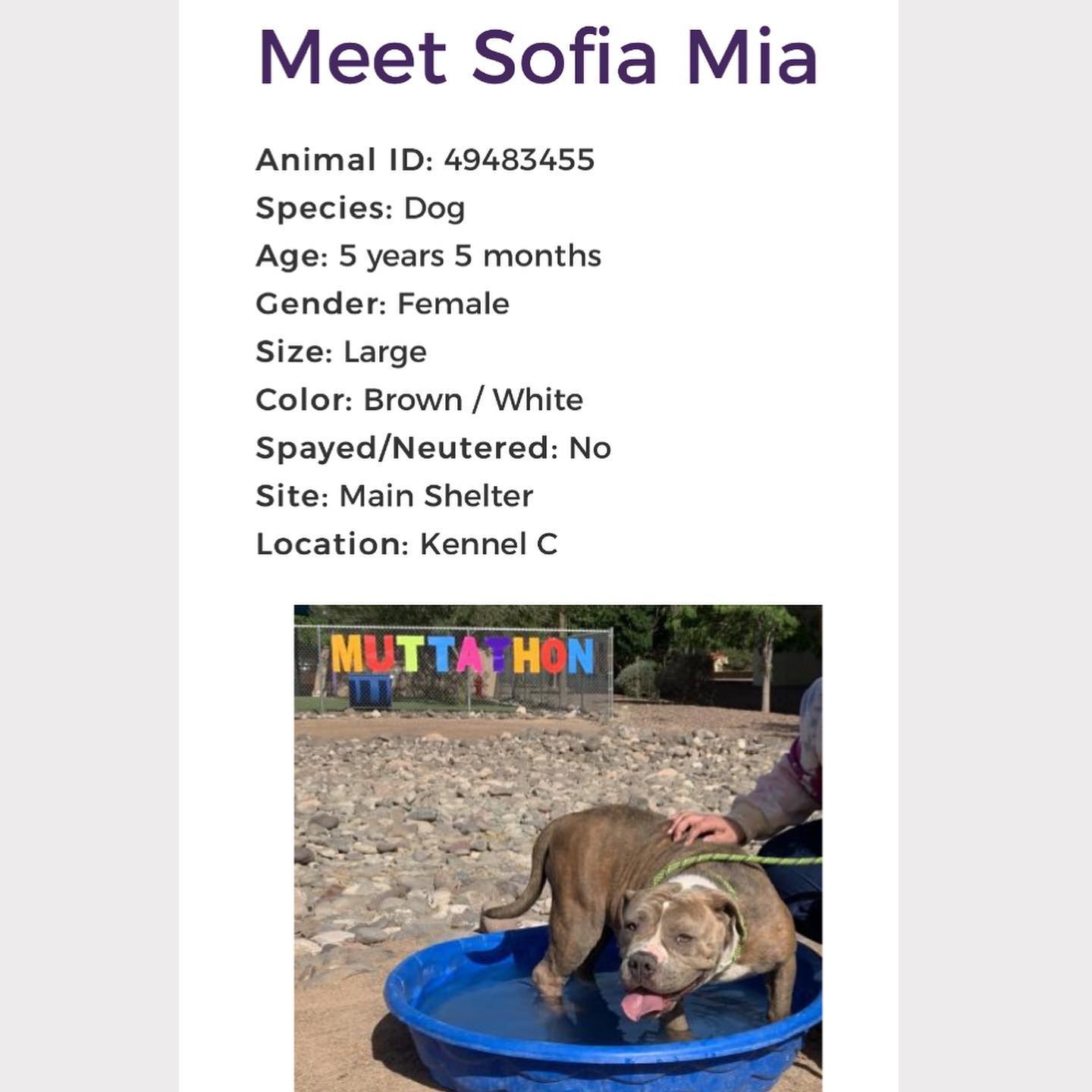Select the Animal ID number 49483455
The height and width of the screenshot is (1092, 1092).
519,160
